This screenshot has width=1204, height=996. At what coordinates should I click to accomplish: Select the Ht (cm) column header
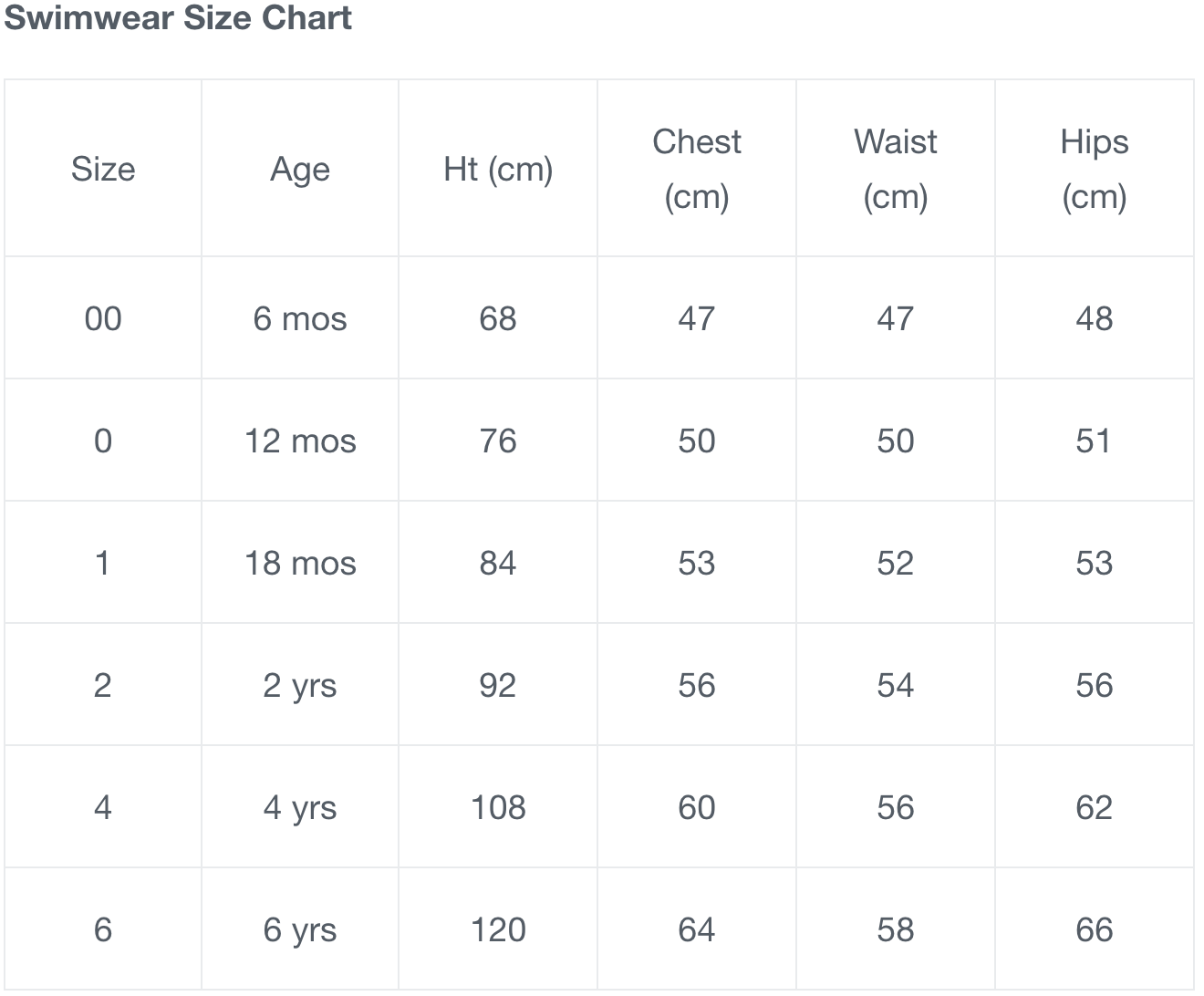tap(498, 169)
